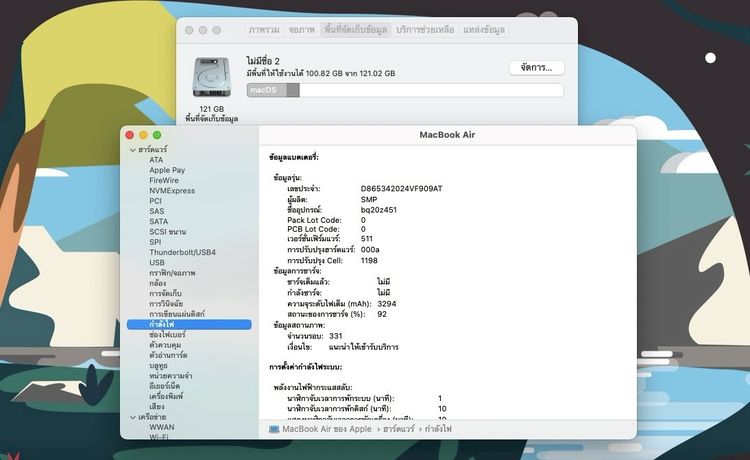Select WWAN under เครือข่าย
The height and width of the screenshot is (460, 750).
[x=162, y=427]
